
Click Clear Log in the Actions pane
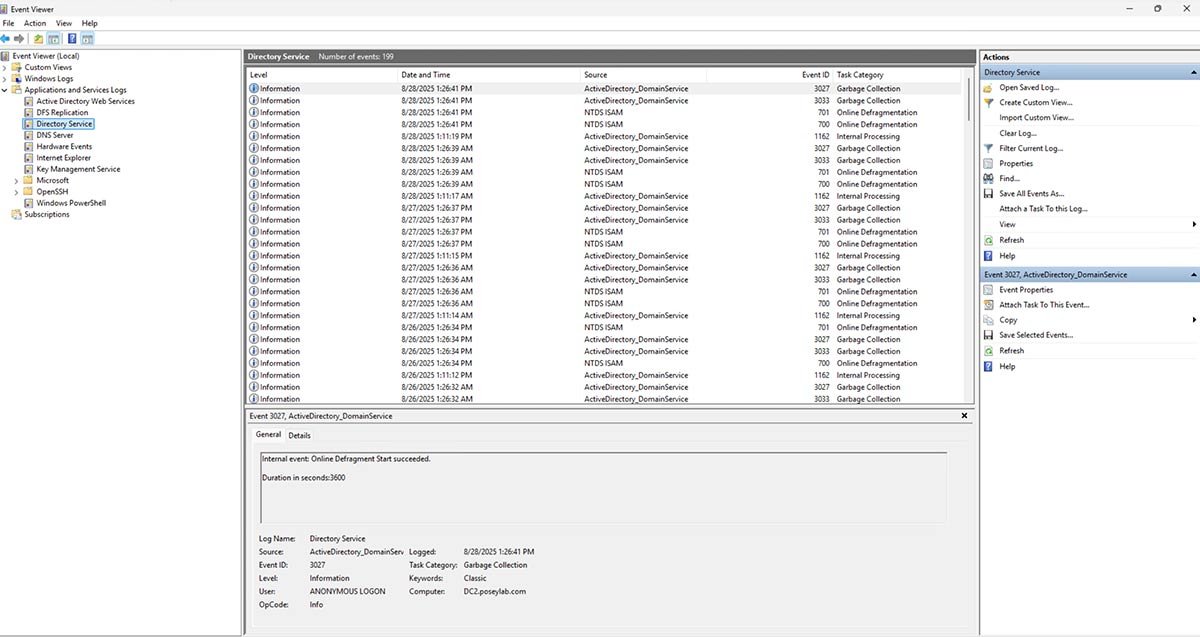point(1017,133)
